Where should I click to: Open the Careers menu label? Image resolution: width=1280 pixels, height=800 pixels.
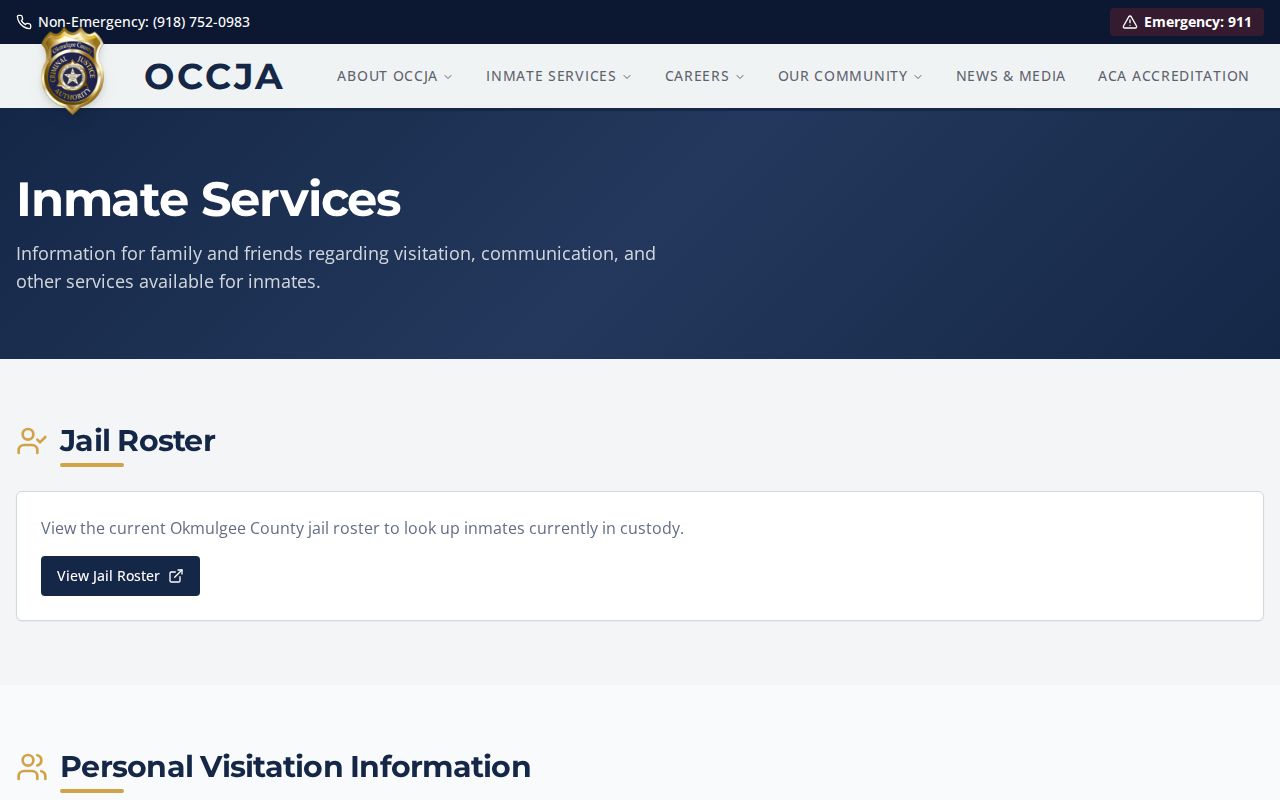tap(697, 76)
